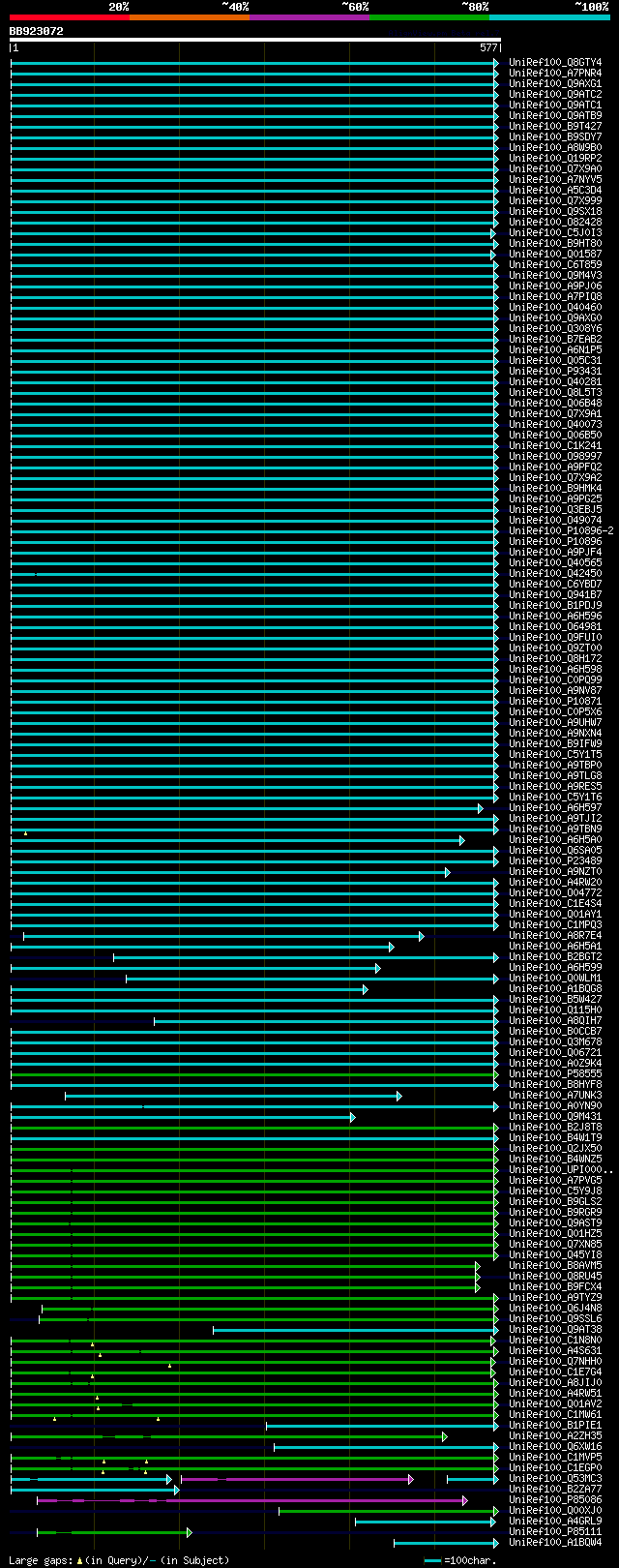
Task: Click the green arrowhead ending the A2ZH35 bar
Action: [x=444, y=1436]
